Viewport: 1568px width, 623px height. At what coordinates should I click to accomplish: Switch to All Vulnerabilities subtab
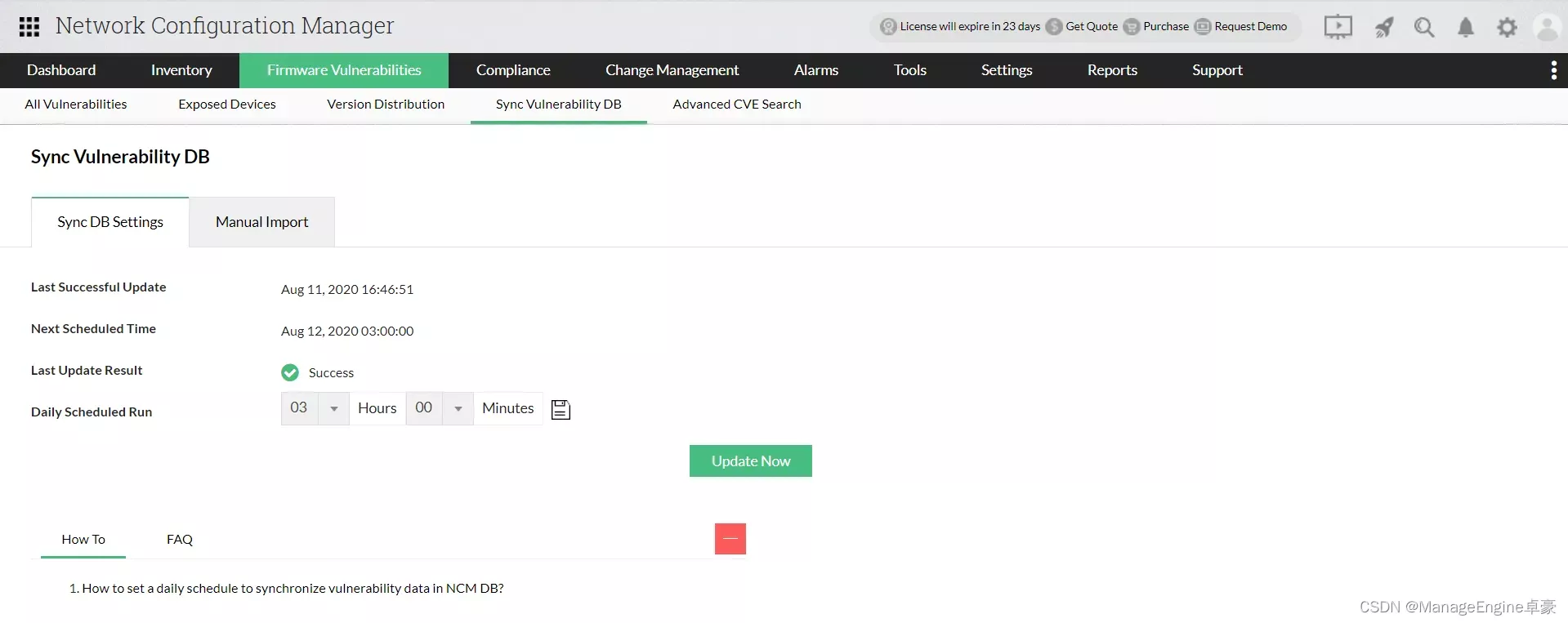tap(76, 105)
